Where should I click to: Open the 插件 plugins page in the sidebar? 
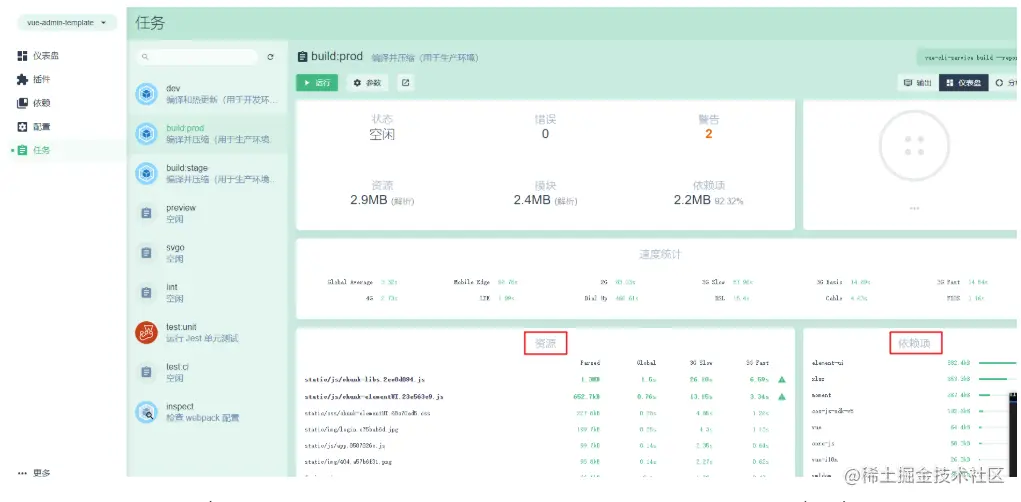pos(34,79)
